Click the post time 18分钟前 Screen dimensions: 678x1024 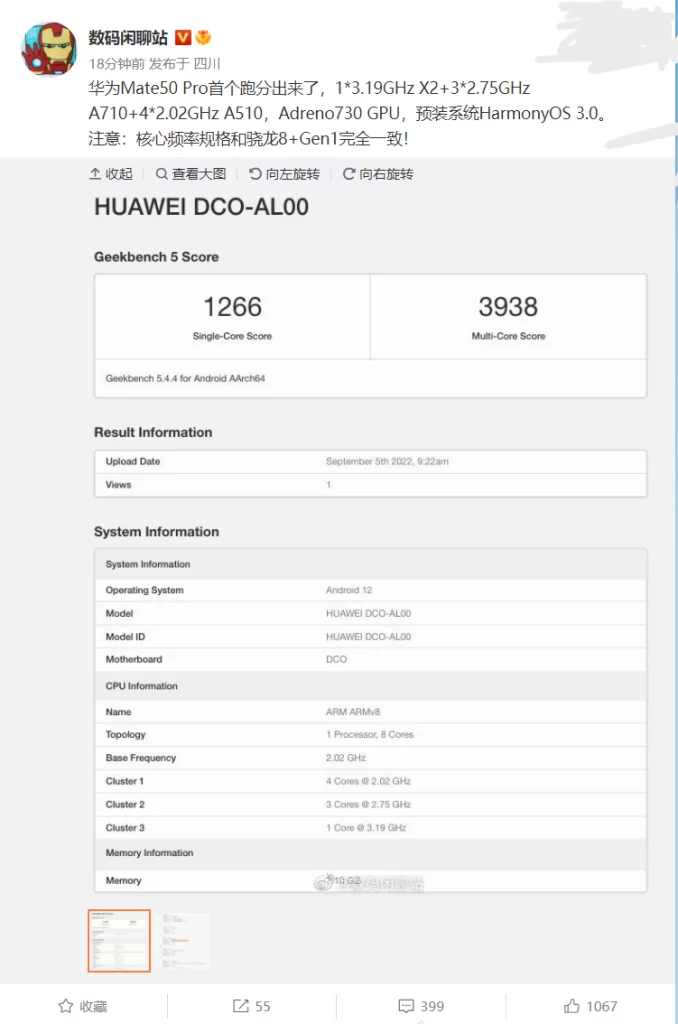[116, 63]
